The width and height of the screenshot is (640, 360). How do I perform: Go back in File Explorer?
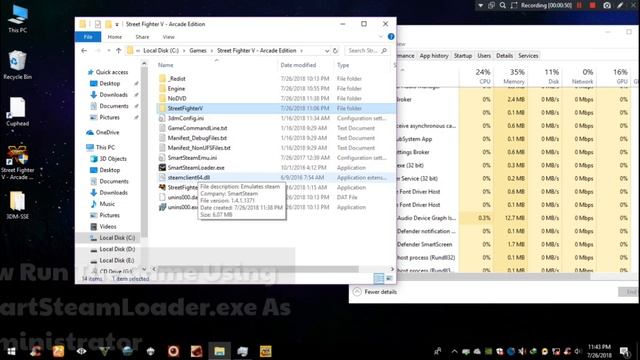(x=84, y=51)
